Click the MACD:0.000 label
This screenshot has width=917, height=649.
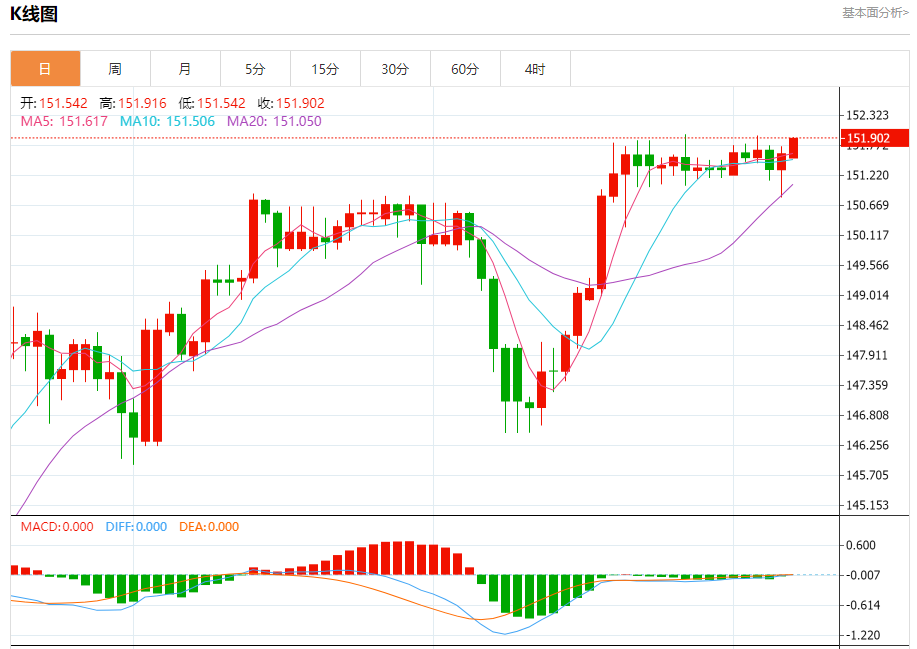pyautogui.click(x=57, y=527)
